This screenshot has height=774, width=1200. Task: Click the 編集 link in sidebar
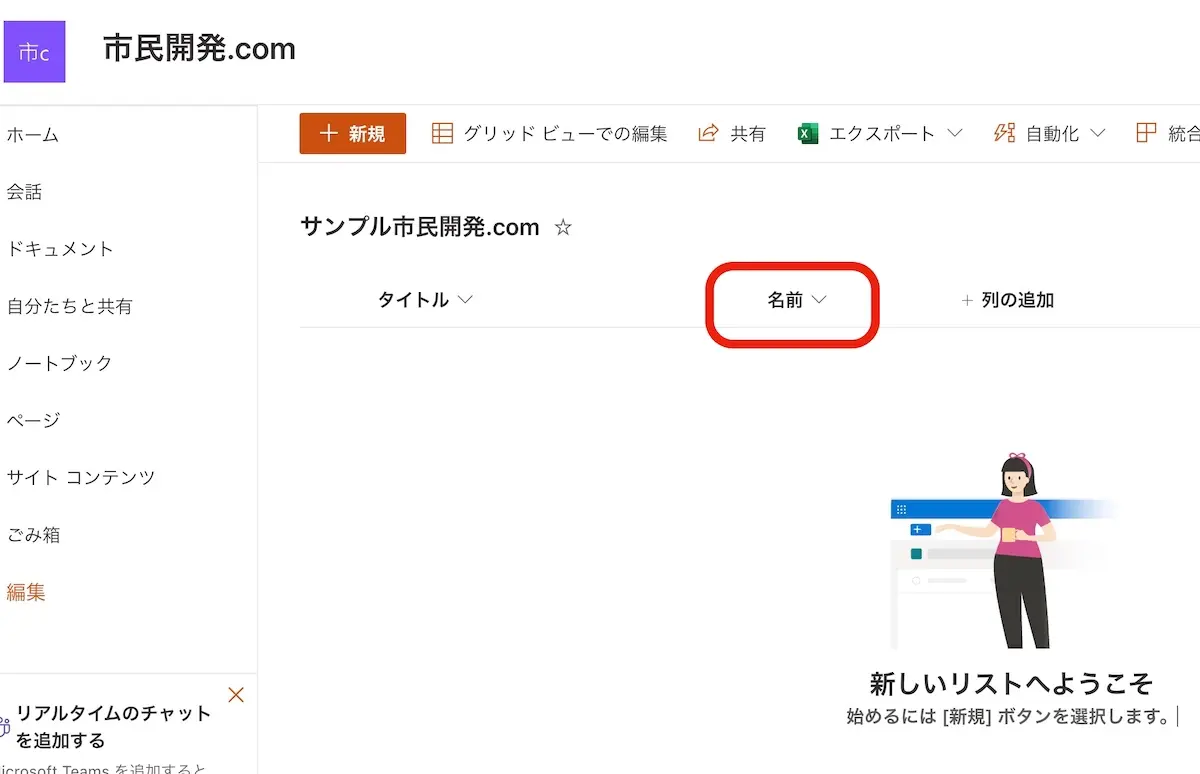[x=26, y=592]
